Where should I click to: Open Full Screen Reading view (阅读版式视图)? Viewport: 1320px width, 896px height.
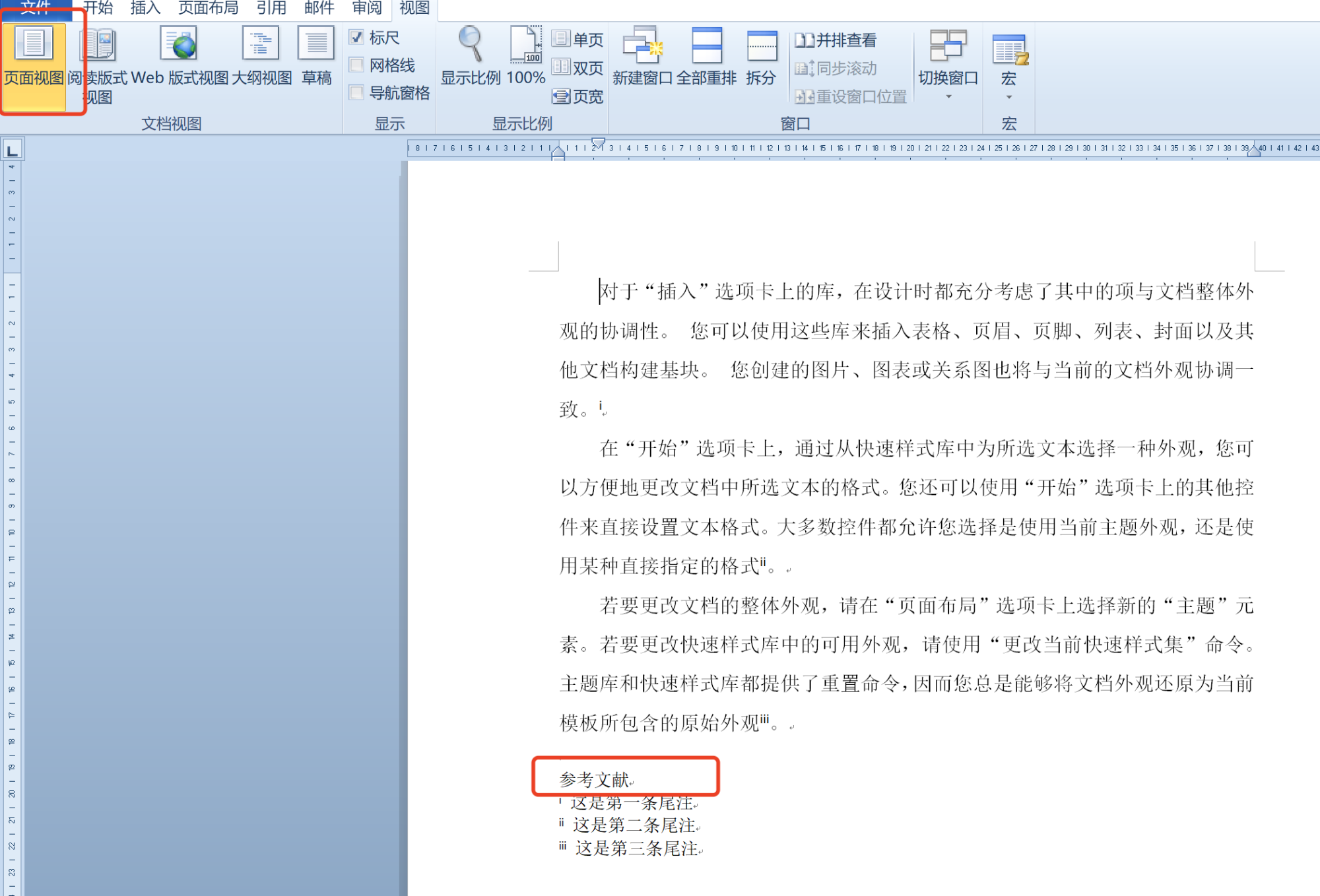tap(98, 65)
